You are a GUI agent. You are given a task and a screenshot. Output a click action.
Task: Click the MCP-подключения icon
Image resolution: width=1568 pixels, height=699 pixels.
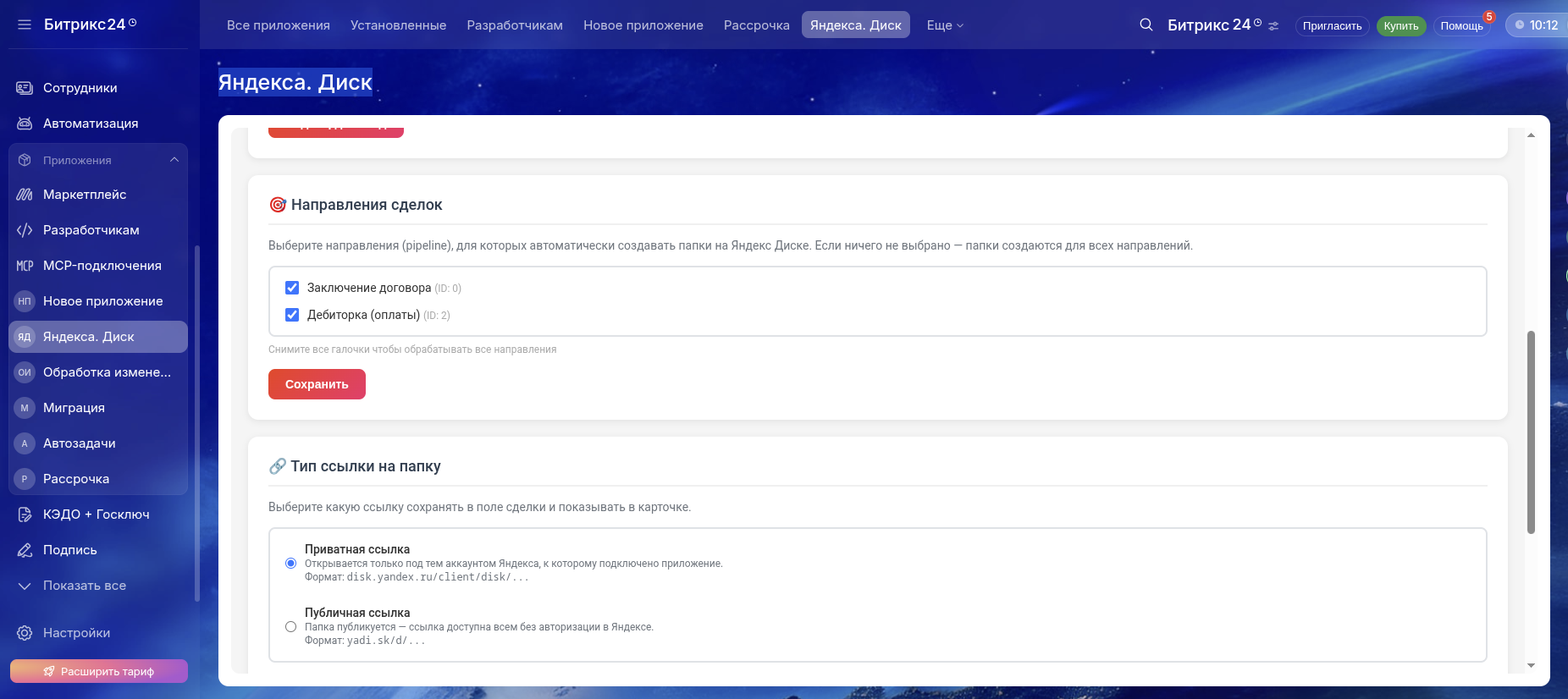25,266
